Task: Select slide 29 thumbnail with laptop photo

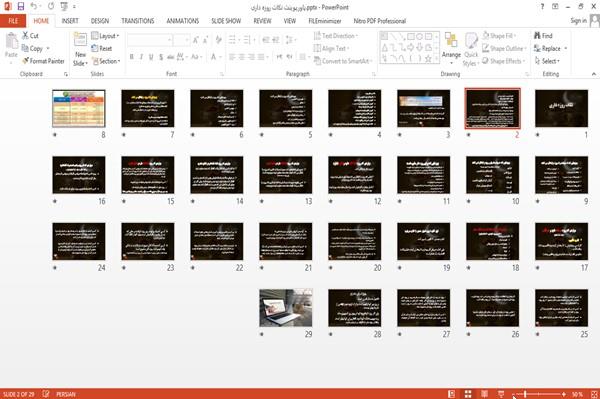Action: (285, 308)
